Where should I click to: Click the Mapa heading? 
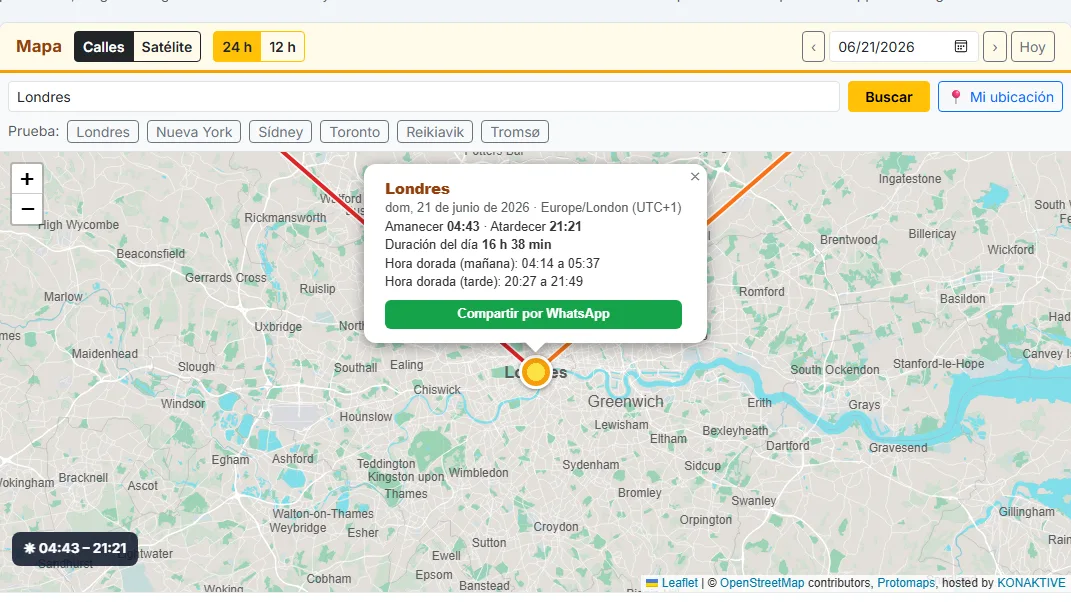click(39, 46)
